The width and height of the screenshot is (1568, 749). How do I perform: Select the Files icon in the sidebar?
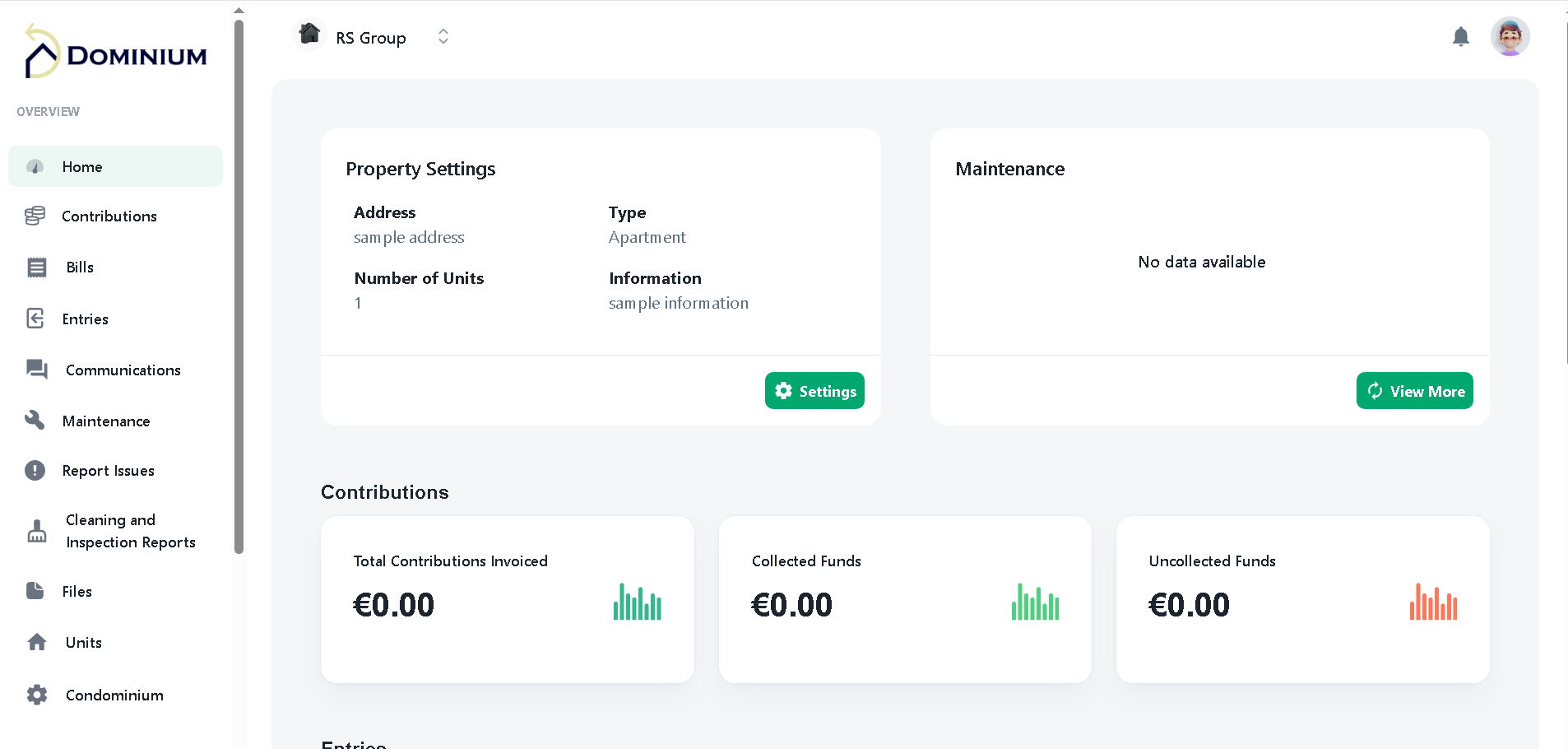pyautogui.click(x=35, y=591)
